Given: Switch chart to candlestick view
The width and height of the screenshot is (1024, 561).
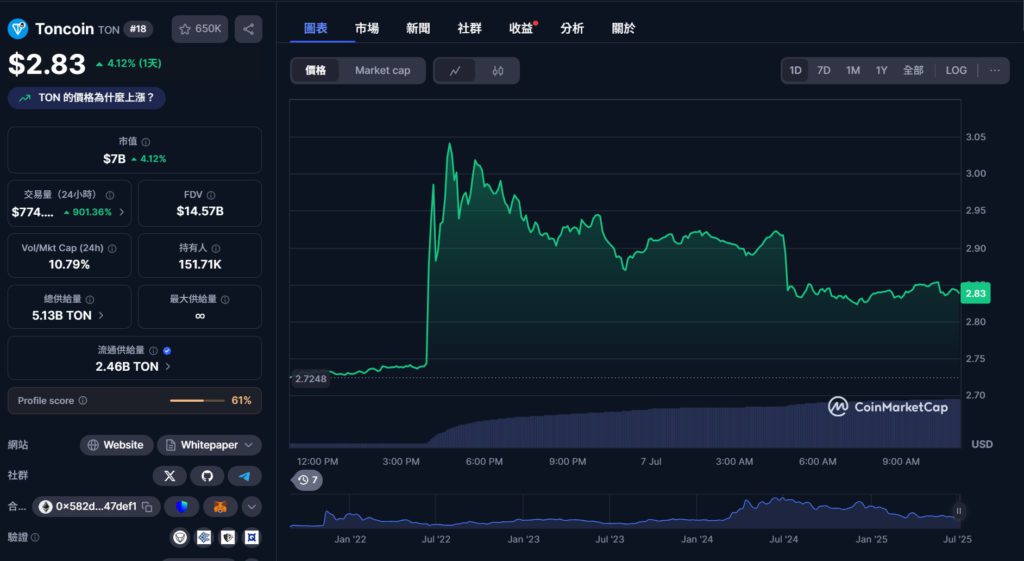Looking at the screenshot, I should pyautogui.click(x=497, y=71).
